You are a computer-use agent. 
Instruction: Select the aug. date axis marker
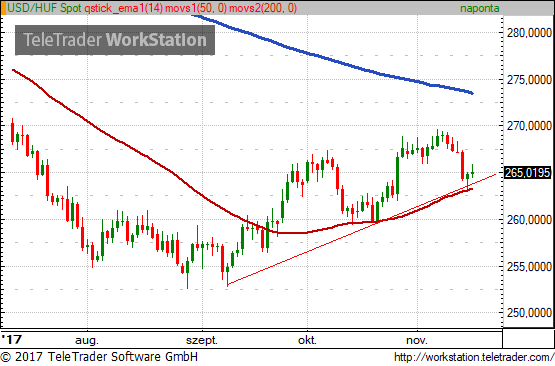click(87, 341)
